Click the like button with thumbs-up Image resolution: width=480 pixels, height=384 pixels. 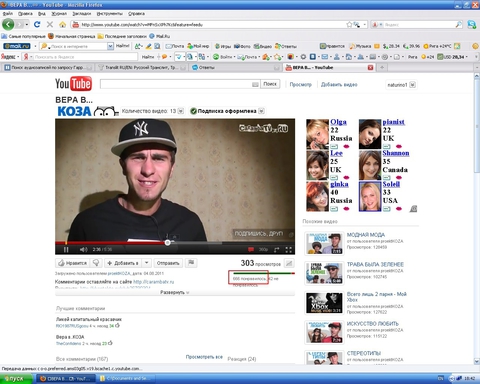click(72, 263)
